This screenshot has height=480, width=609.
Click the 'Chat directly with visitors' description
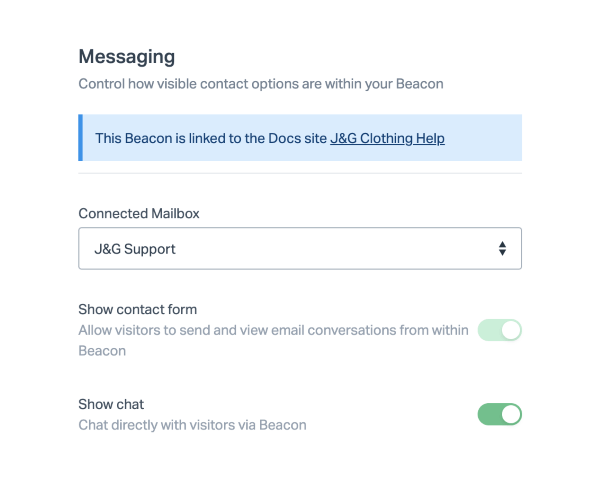click(192, 425)
